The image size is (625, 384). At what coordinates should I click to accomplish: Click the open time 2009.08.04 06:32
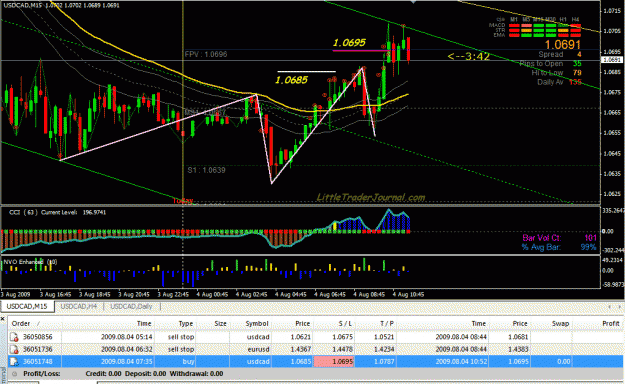pos(126,349)
